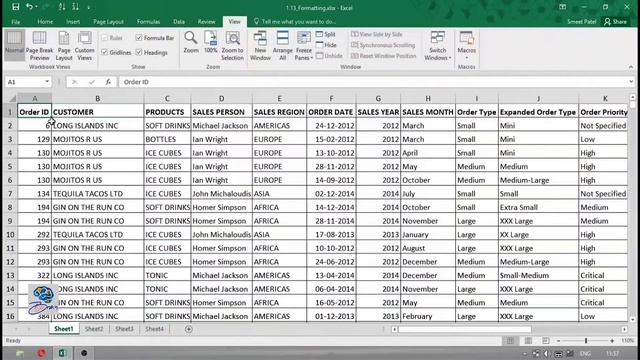Open the Insert tab
The height and width of the screenshot is (360, 640).
coord(73,22)
